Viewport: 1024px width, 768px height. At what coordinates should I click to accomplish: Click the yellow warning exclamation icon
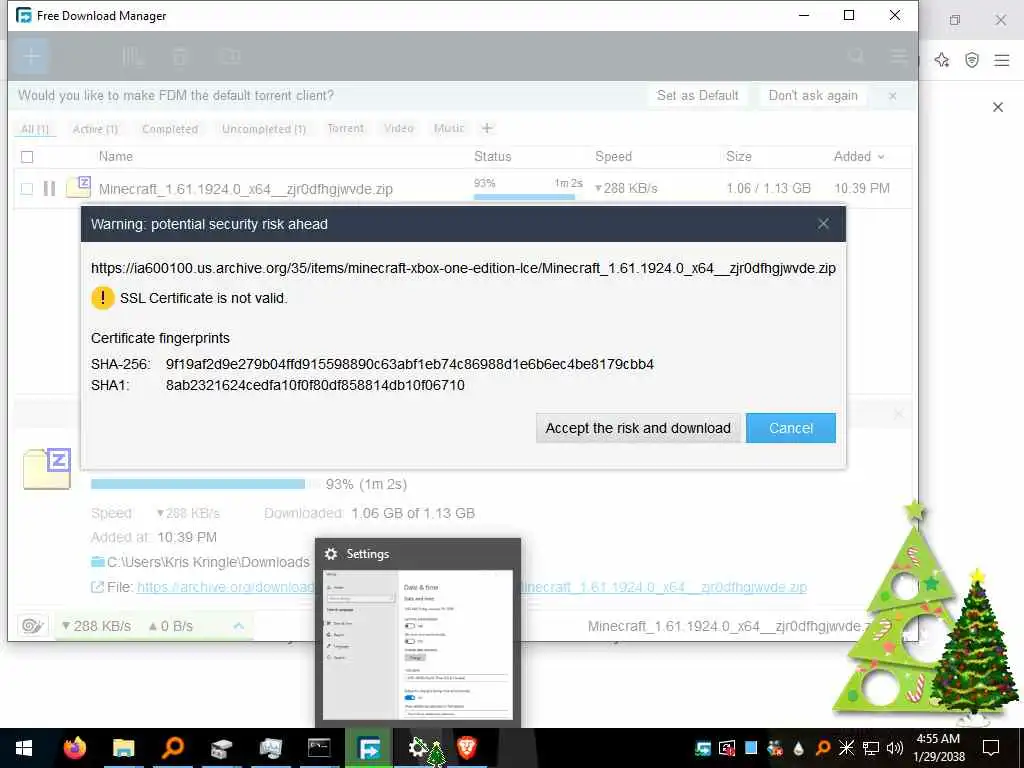103,298
